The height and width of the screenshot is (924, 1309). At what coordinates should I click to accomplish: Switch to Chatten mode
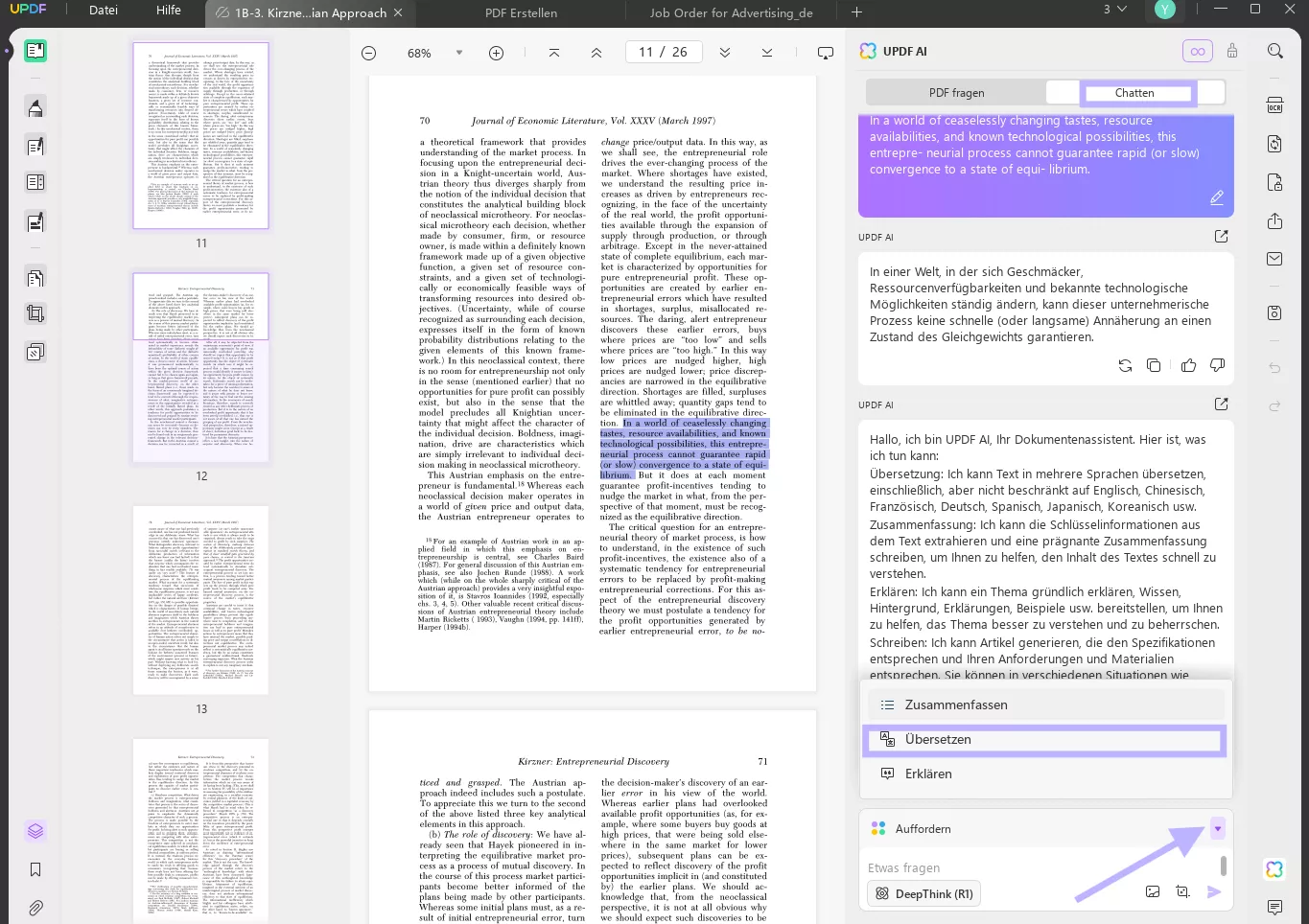tap(1134, 93)
